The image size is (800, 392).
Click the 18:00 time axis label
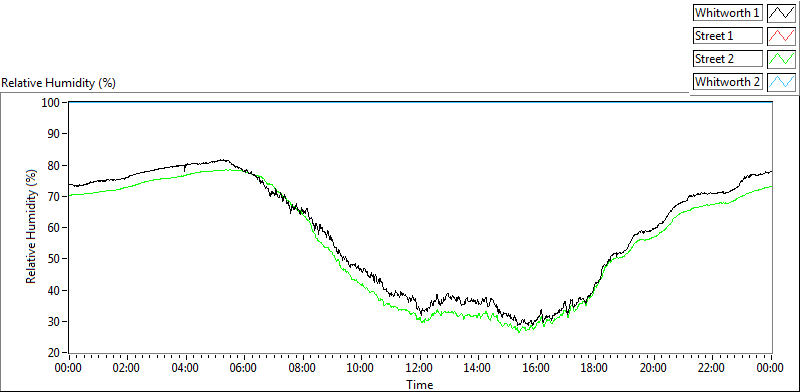pyautogui.click(x=595, y=368)
